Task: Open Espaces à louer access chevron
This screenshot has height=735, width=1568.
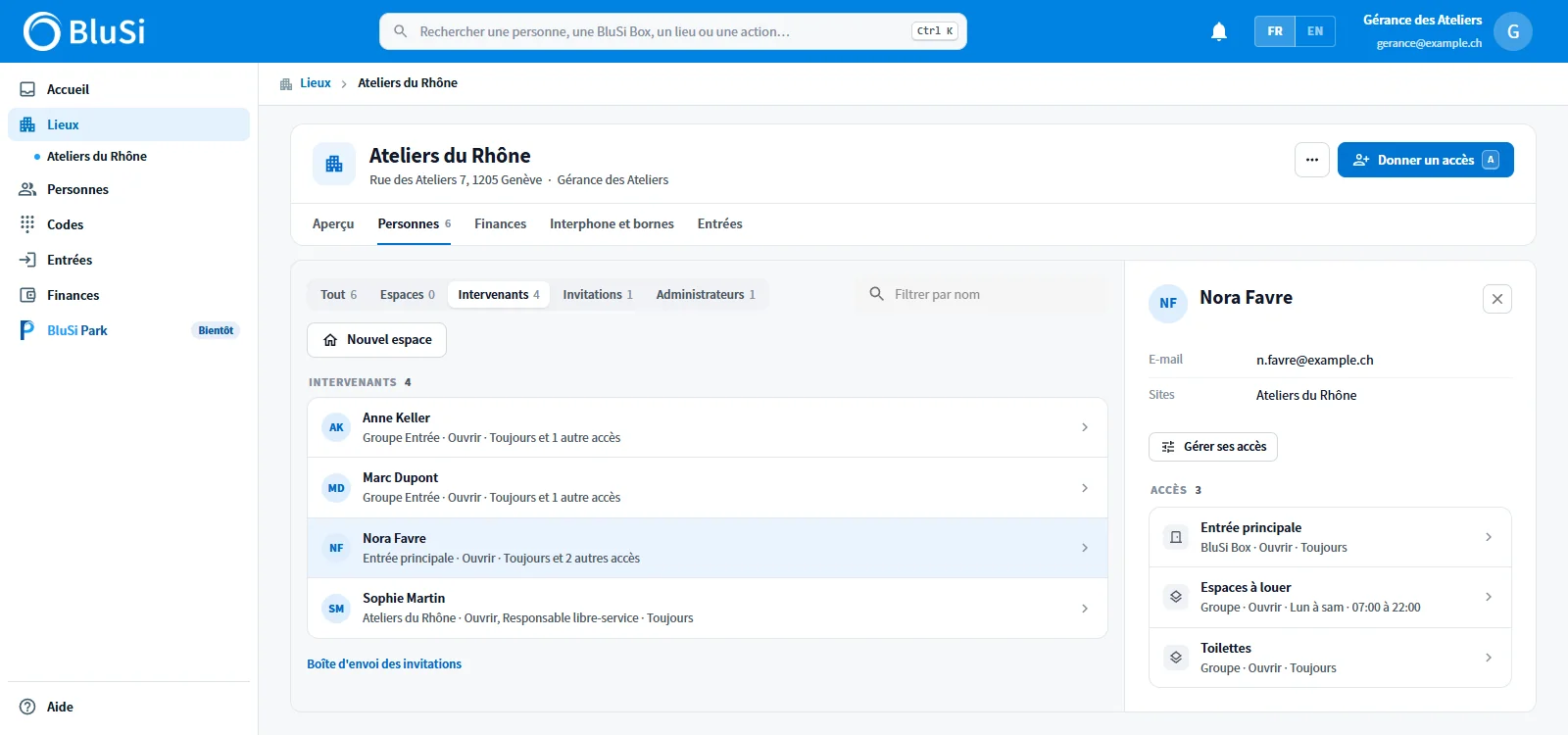Action: click(1489, 597)
